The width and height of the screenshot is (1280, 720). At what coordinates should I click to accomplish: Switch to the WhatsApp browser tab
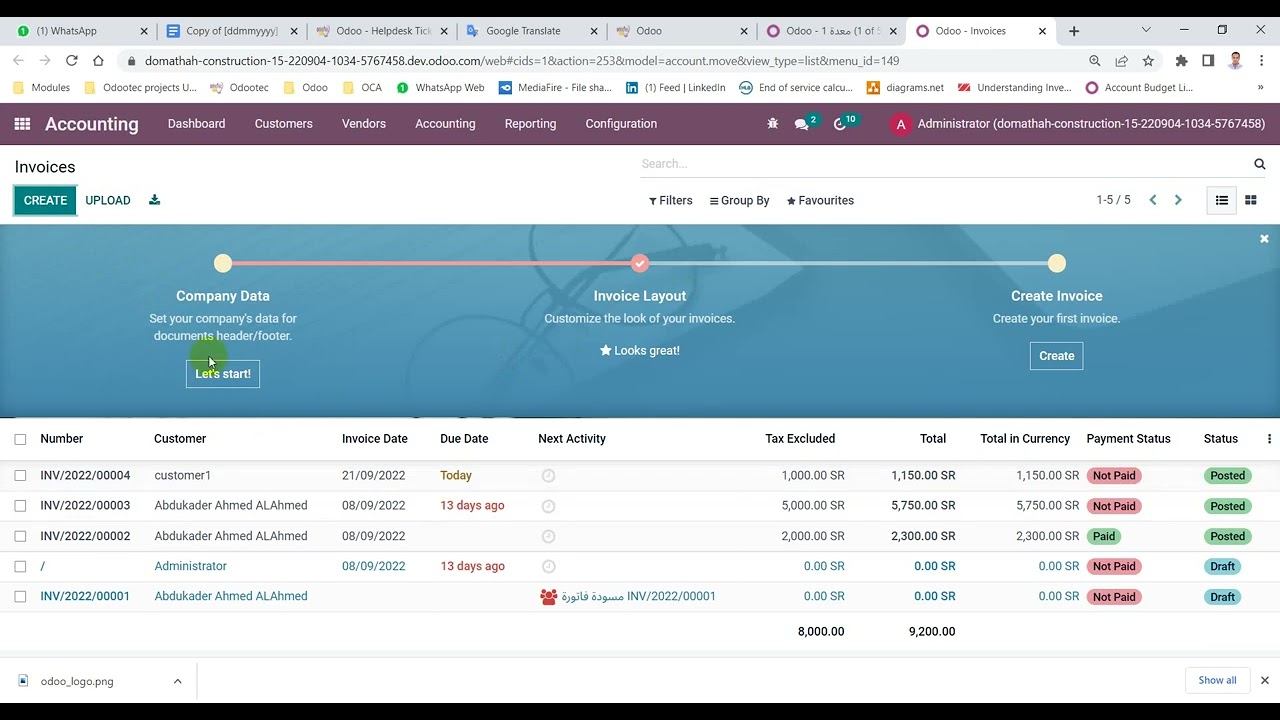[x=82, y=31]
